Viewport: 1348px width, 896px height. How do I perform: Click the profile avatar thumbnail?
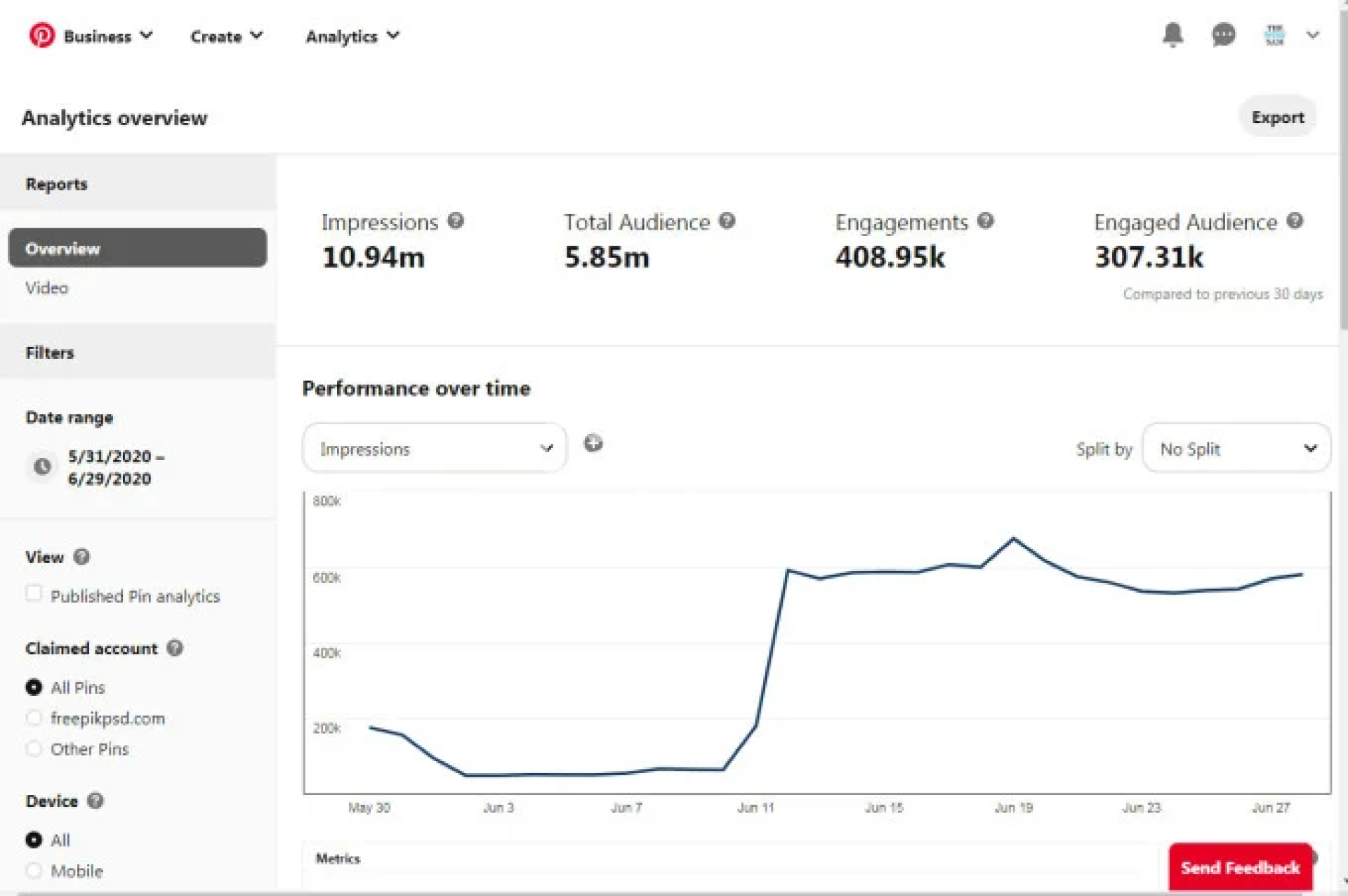tap(1274, 34)
